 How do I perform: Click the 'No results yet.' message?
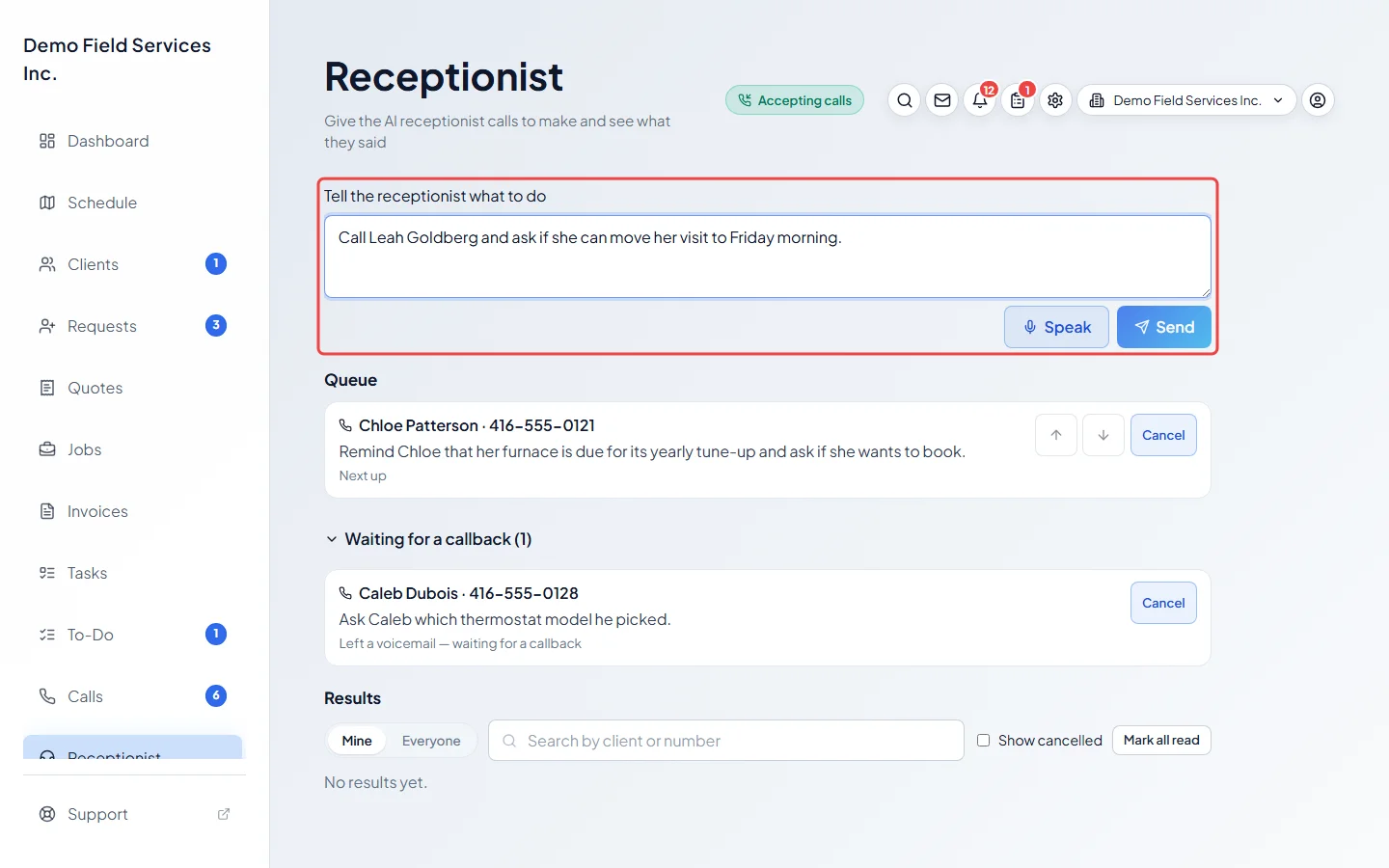tap(375, 782)
